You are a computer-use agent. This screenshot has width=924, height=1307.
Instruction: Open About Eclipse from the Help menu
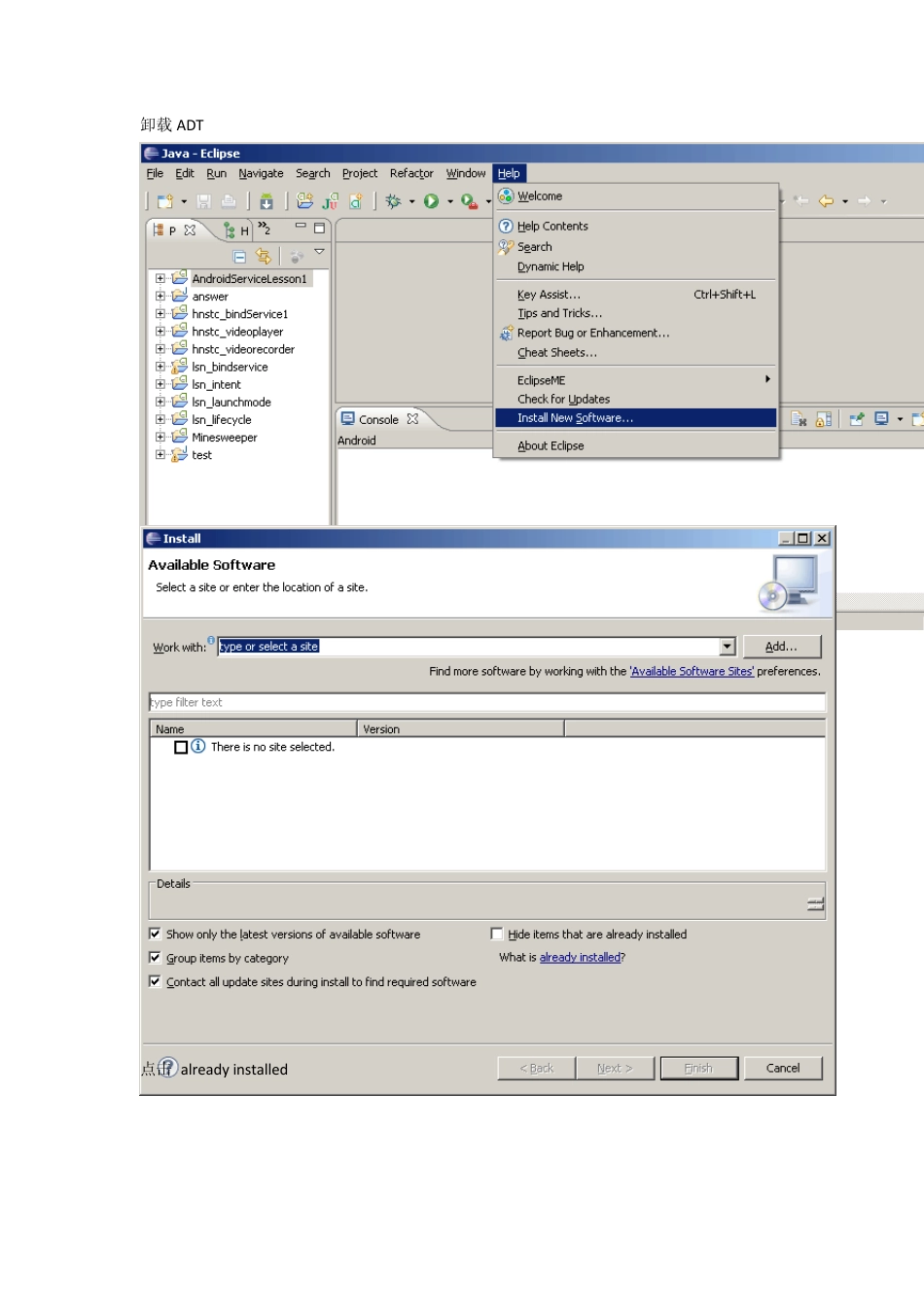coord(636,445)
